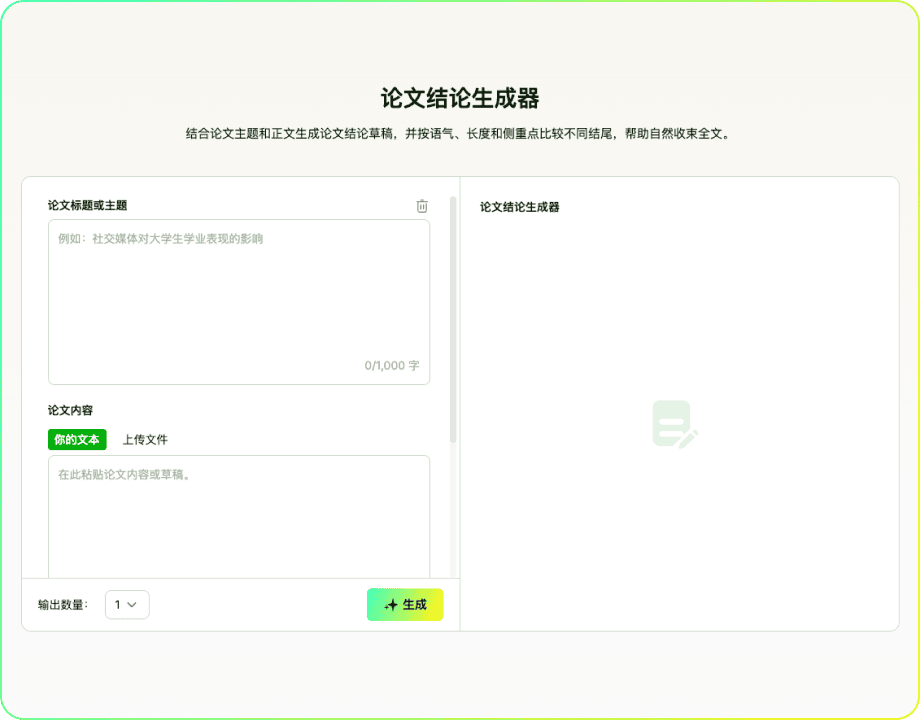Click the sparkle icon on 生成 button
The image size is (920, 720).
(x=391, y=605)
